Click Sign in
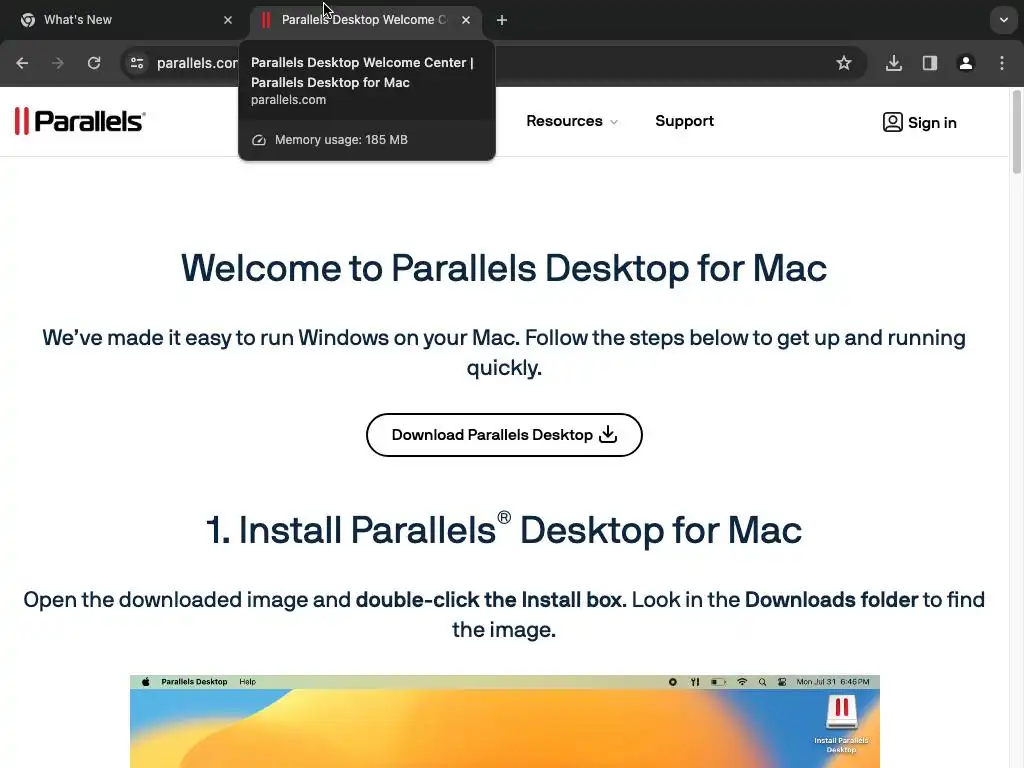This screenshot has height=768, width=1024. (x=920, y=122)
